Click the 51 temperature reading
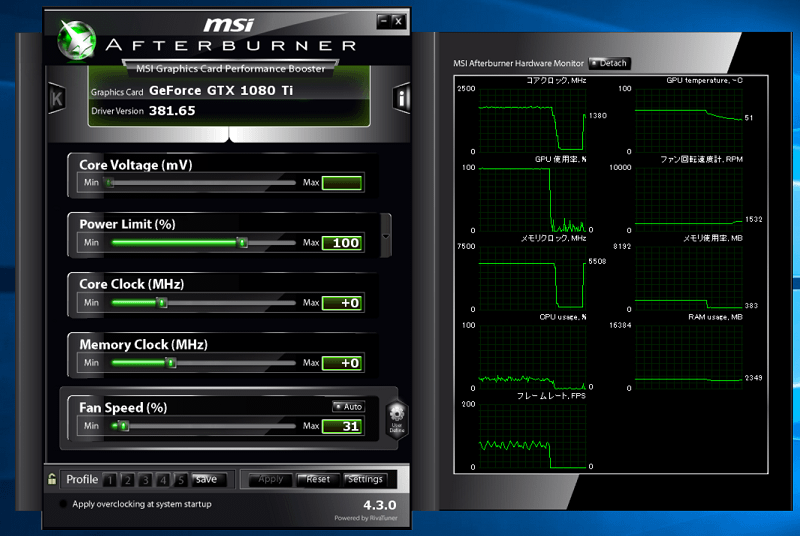 point(748,118)
